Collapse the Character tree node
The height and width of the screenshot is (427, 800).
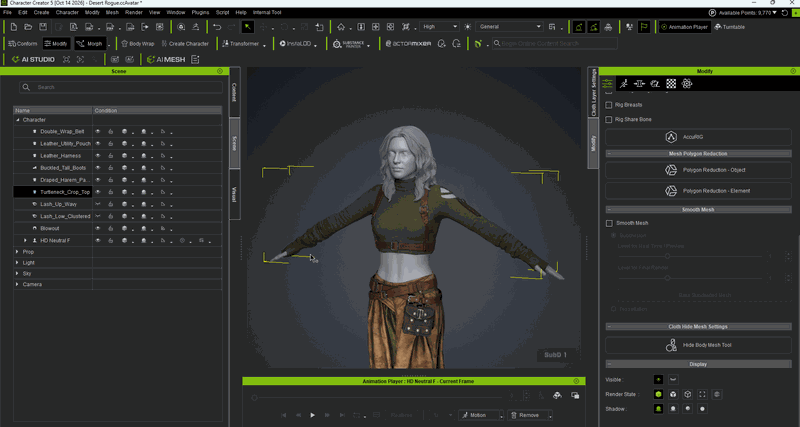(17, 120)
